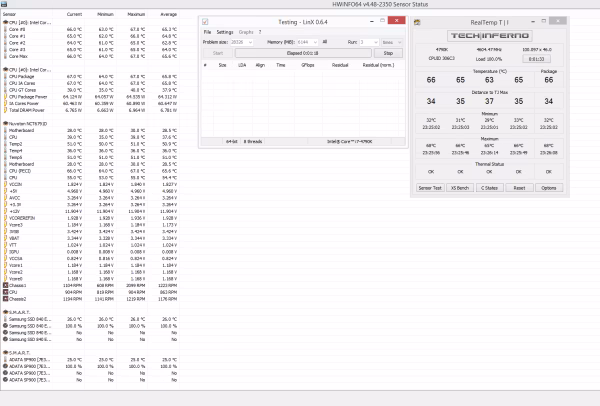Click the LinX title bar app icon
This screenshot has width=600, height=406.
pos(205,22)
